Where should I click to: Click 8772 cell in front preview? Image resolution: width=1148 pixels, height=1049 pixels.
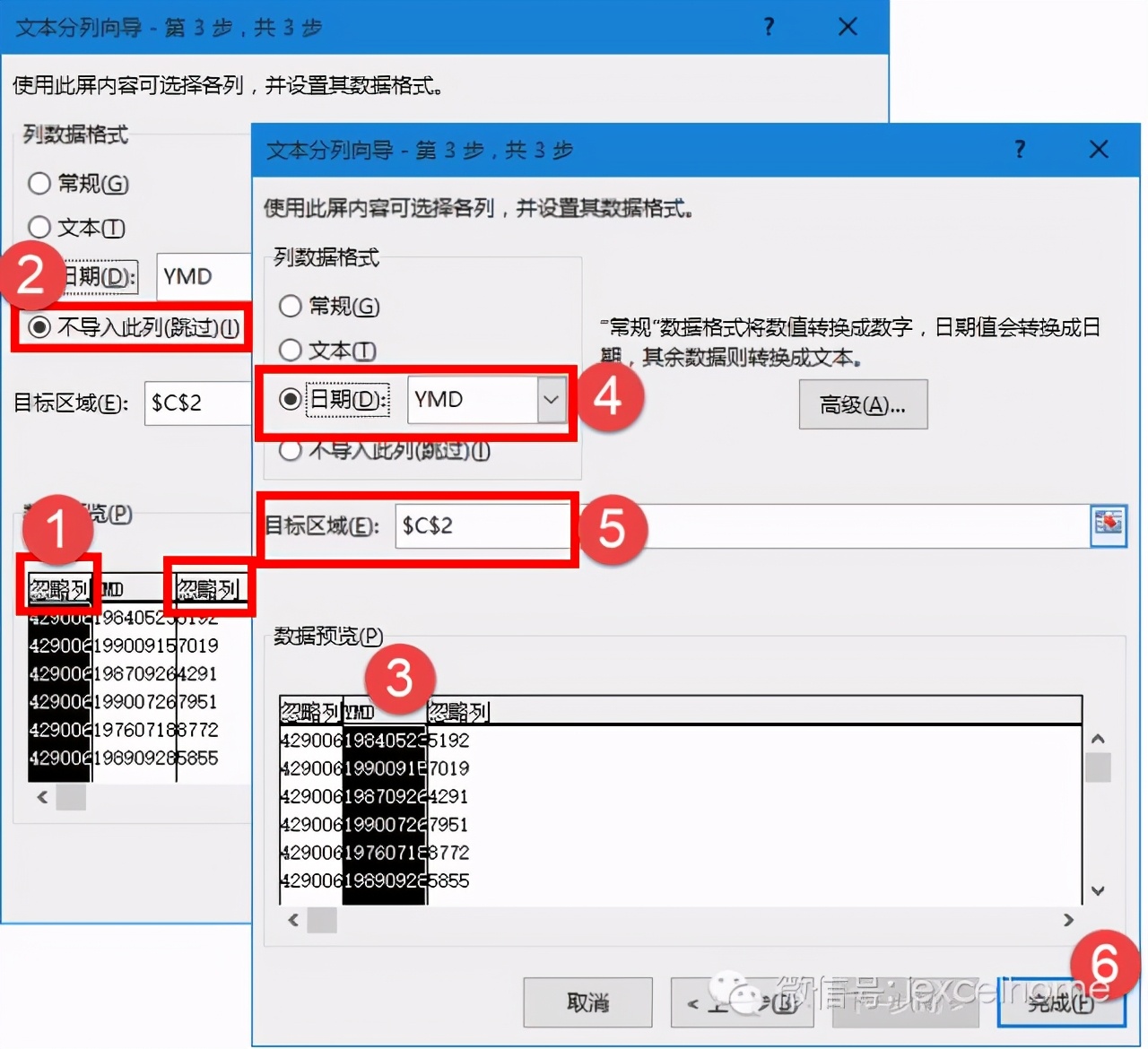[448, 853]
